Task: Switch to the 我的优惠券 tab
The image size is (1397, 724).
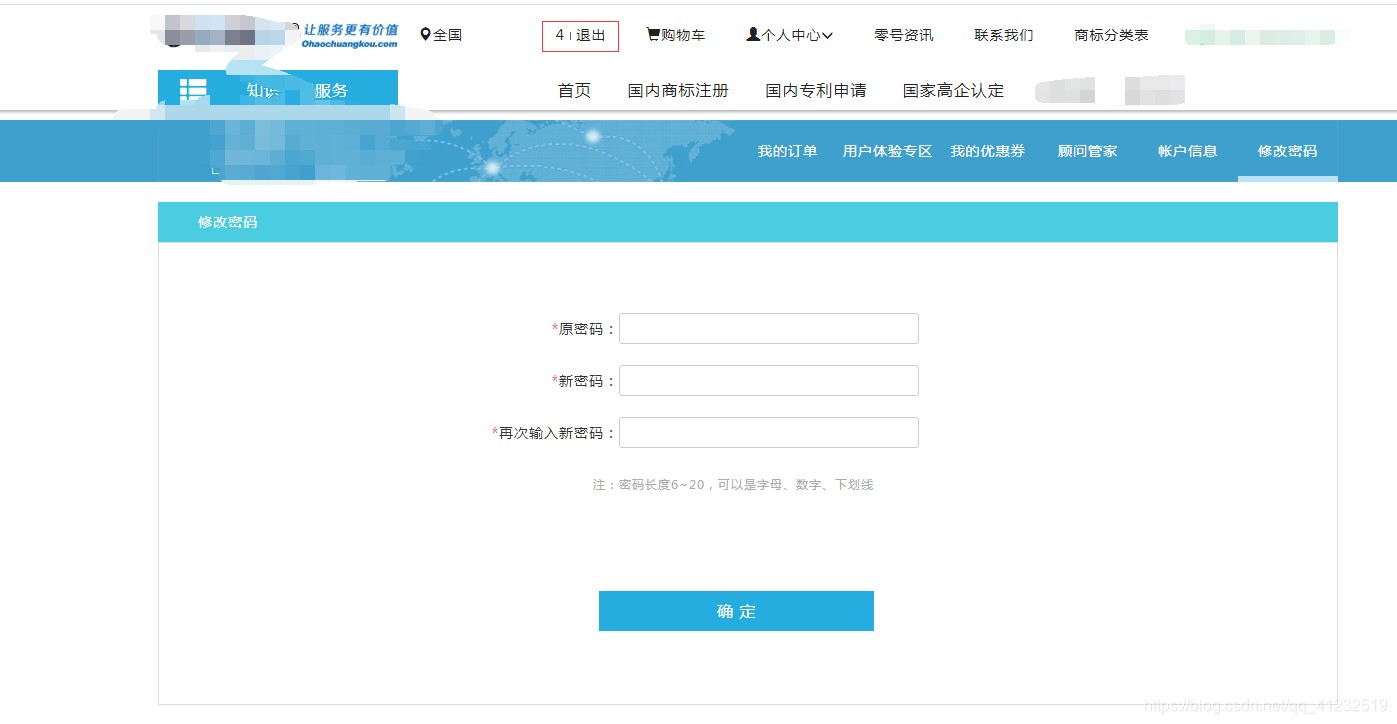Action: [987, 151]
